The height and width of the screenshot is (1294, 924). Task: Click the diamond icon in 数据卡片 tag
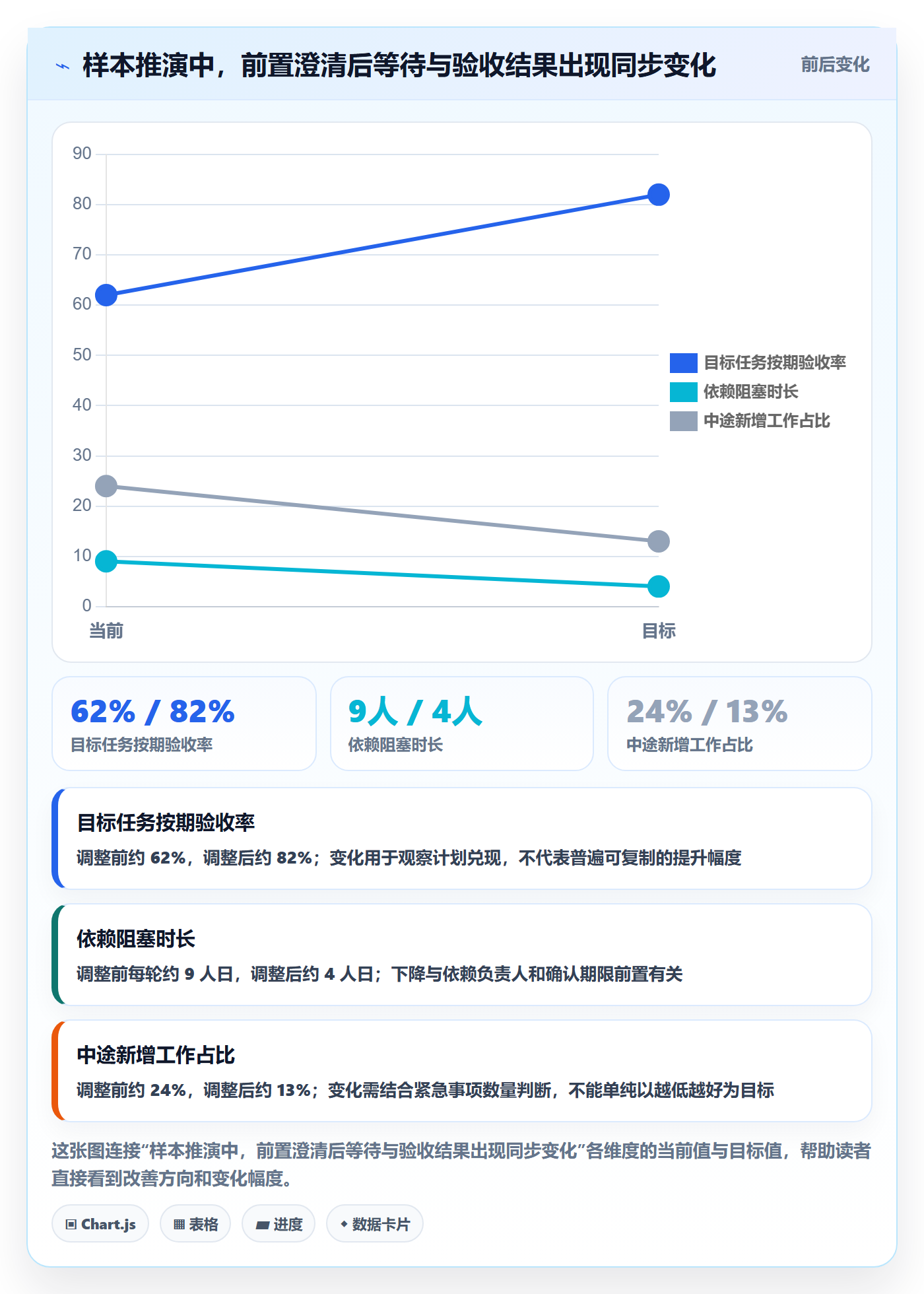coord(344,1224)
